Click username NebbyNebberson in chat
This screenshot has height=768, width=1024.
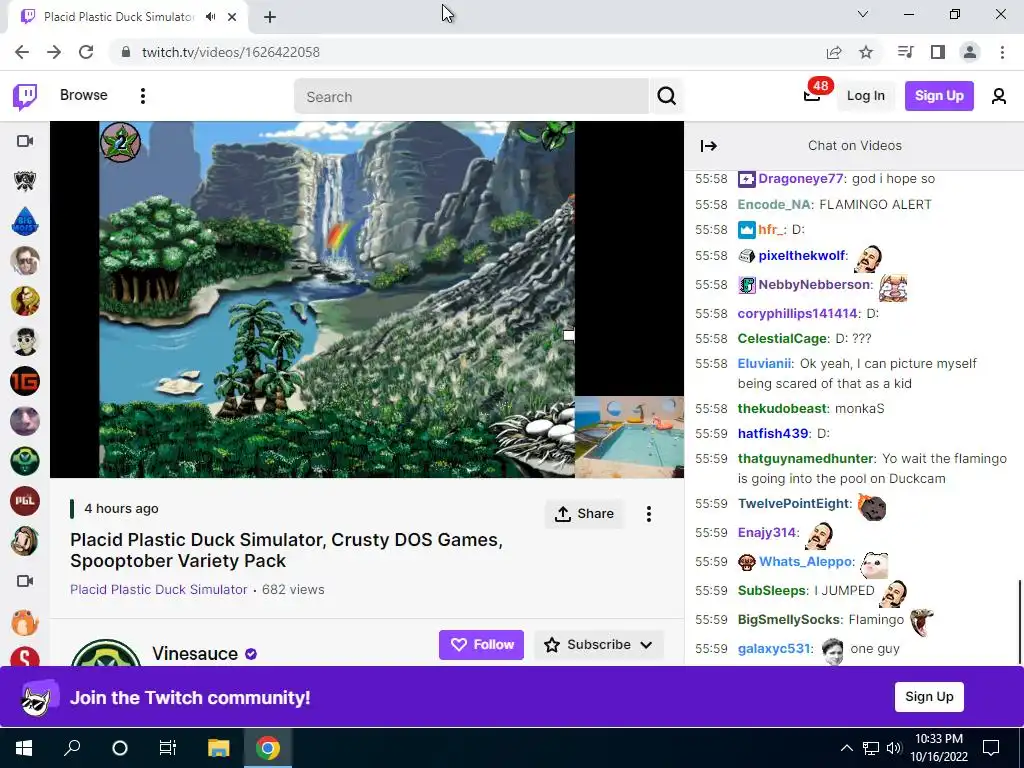point(814,285)
